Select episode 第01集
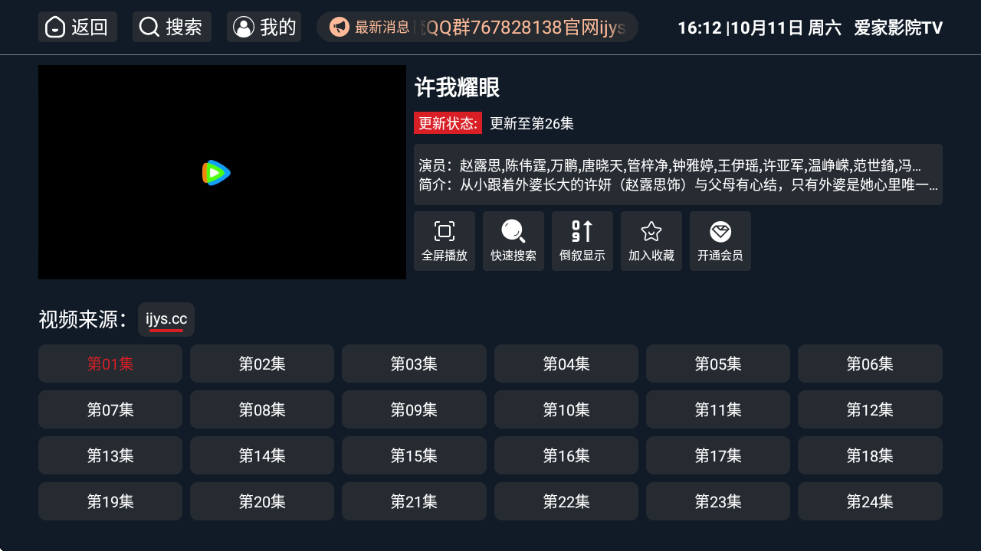The height and width of the screenshot is (551, 981). 110,364
